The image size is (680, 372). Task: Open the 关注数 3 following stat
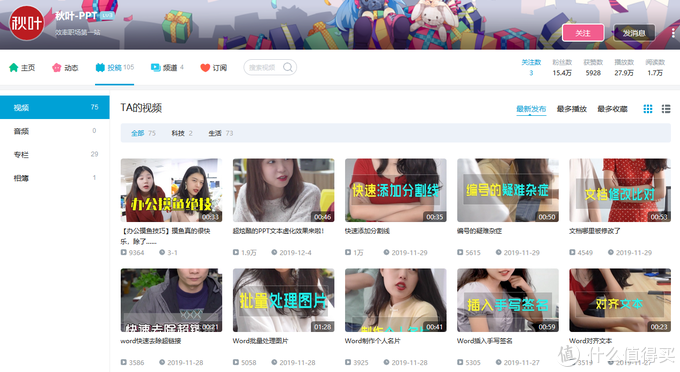point(531,68)
